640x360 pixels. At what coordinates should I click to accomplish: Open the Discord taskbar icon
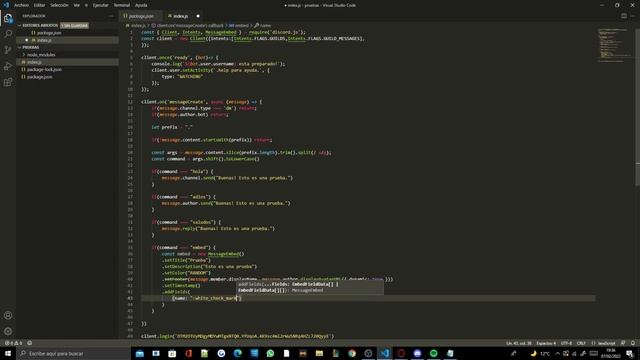[x=417, y=353]
